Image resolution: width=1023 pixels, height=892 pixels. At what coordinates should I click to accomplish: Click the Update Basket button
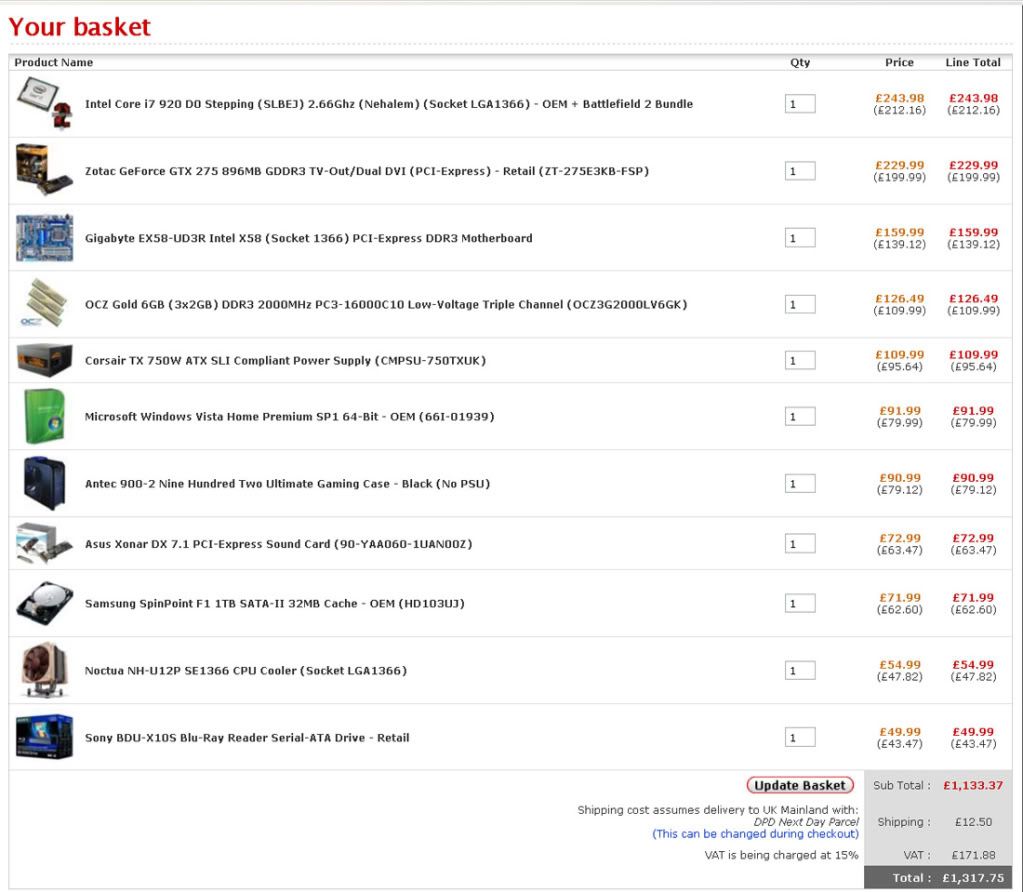pyautogui.click(x=800, y=785)
